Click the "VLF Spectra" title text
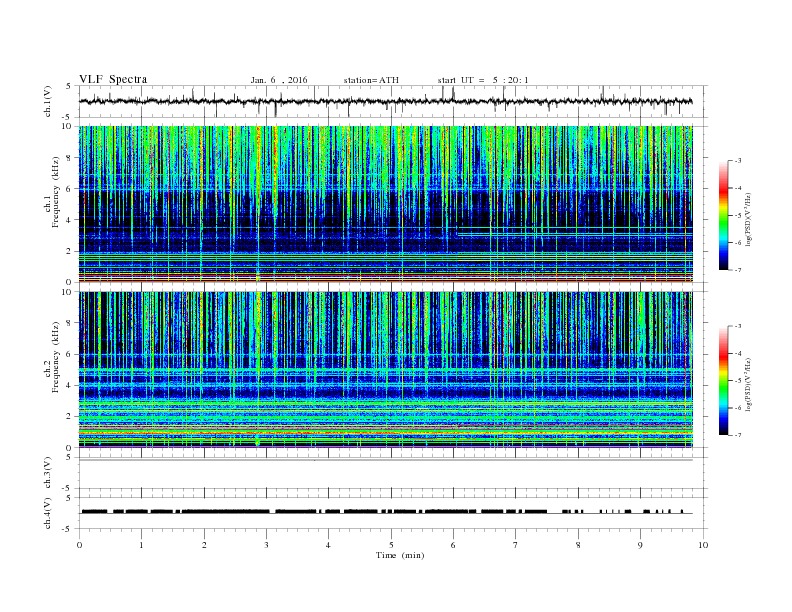 click(113, 79)
